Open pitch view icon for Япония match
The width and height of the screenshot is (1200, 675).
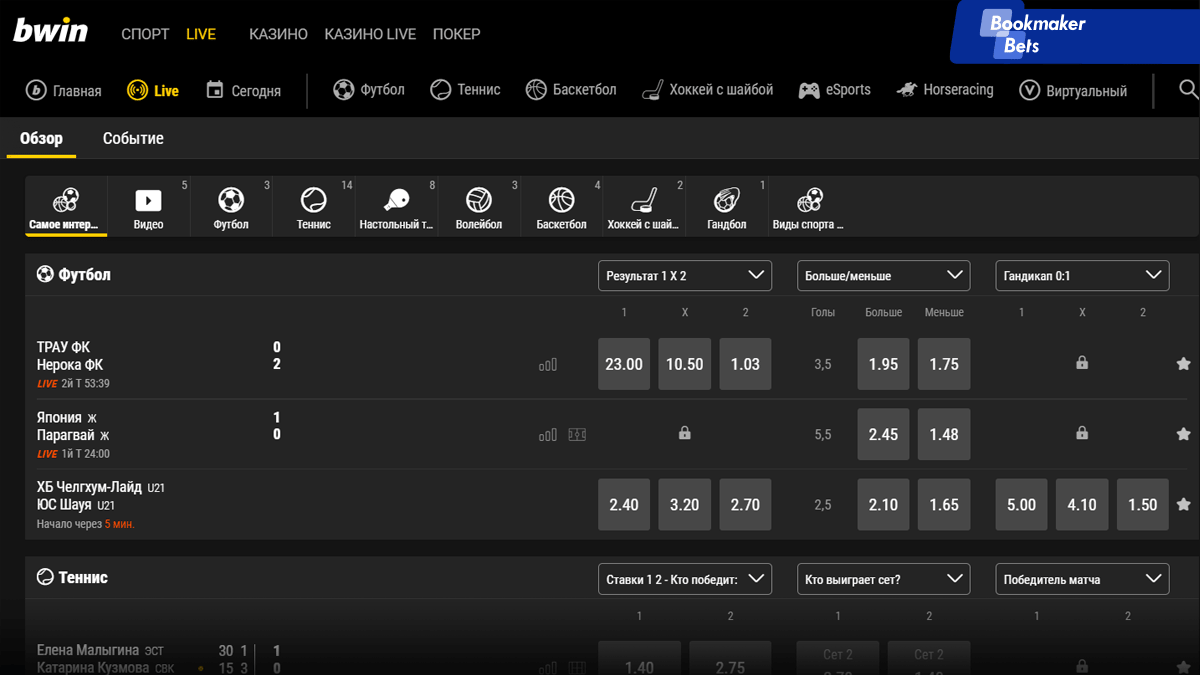coord(577,435)
